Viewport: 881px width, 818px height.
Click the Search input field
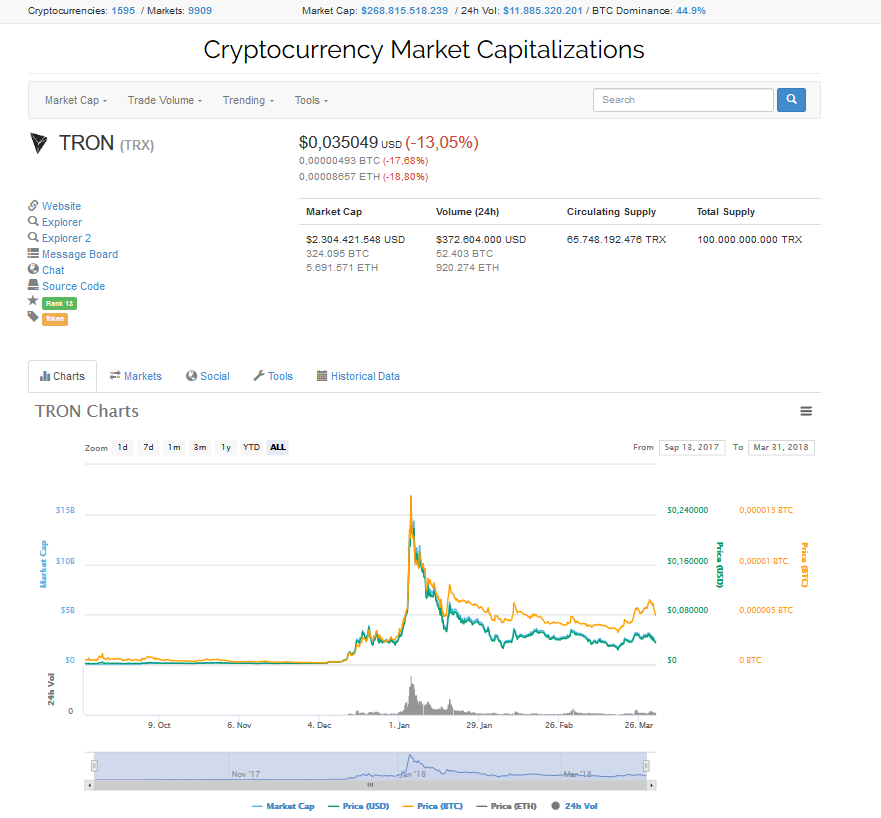pos(683,100)
